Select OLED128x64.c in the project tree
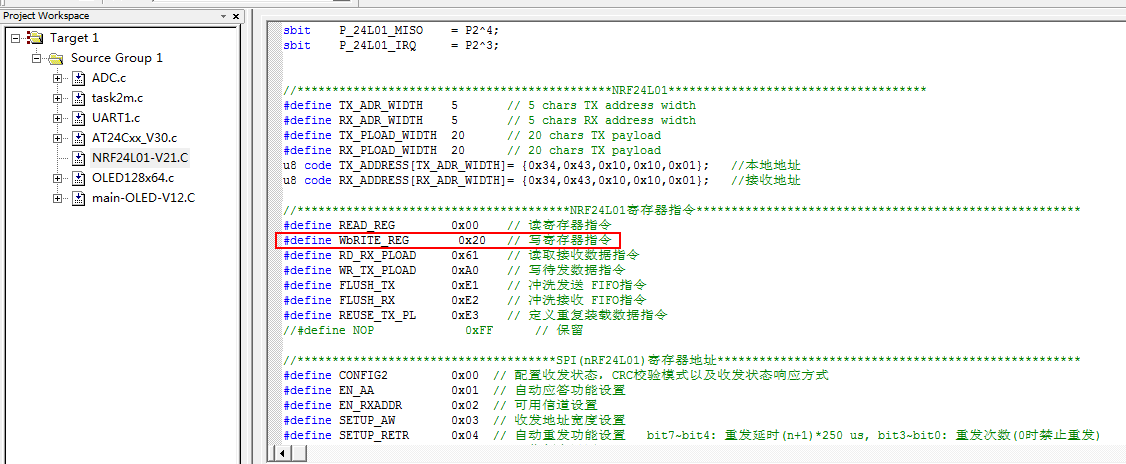The width and height of the screenshot is (1126, 464). point(133,178)
